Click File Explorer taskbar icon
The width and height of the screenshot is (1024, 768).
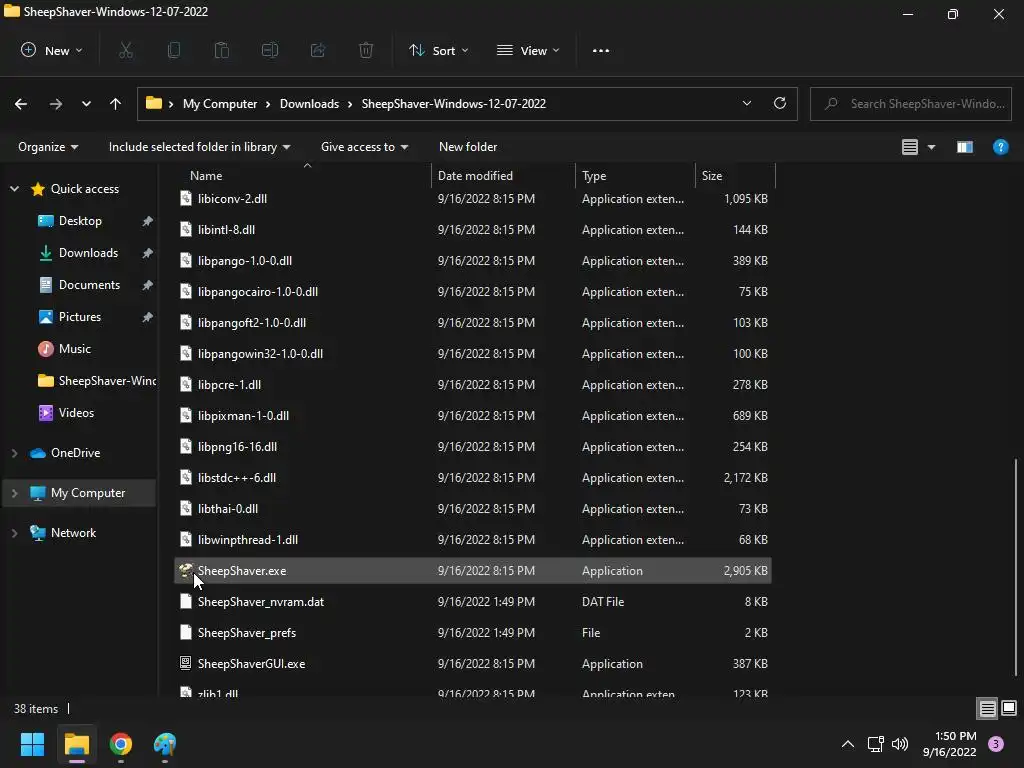coord(76,744)
